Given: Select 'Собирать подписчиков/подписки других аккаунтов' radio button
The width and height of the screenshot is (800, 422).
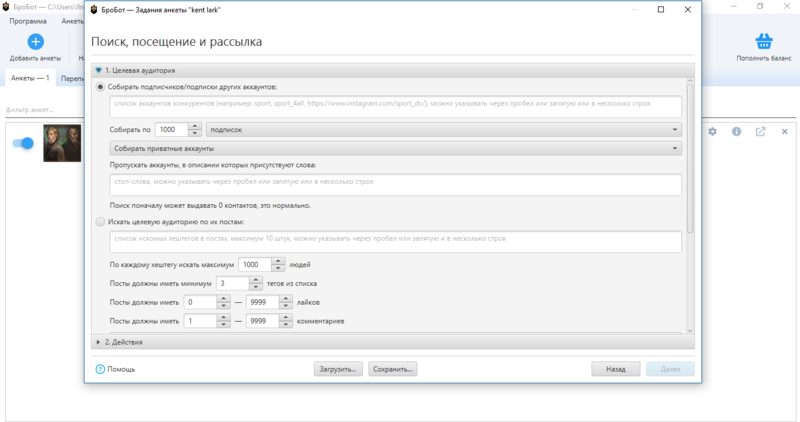Looking at the screenshot, I should [x=100, y=87].
